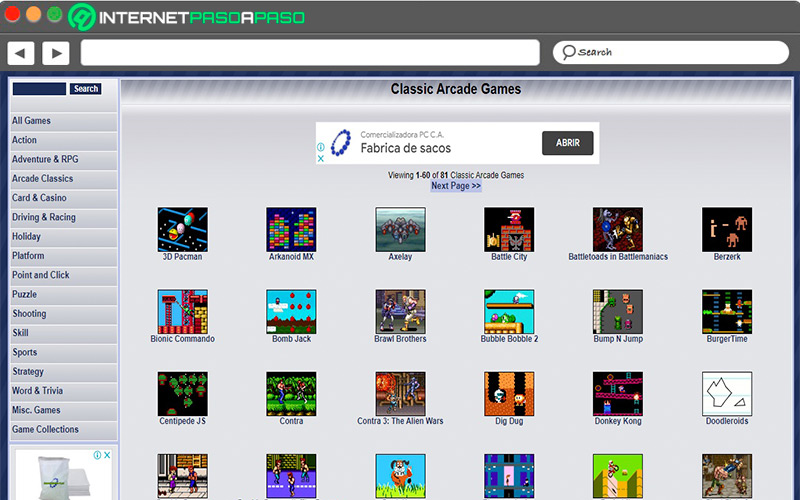The width and height of the screenshot is (800, 500).
Task: Click the duck hunt dog game thumbnail
Action: point(401,477)
